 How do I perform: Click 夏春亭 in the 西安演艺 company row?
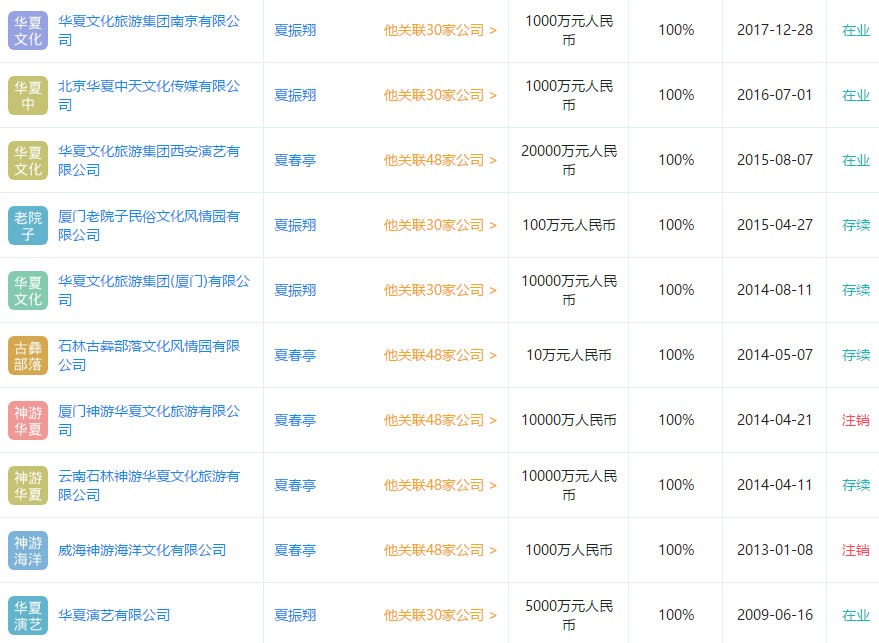click(x=295, y=160)
